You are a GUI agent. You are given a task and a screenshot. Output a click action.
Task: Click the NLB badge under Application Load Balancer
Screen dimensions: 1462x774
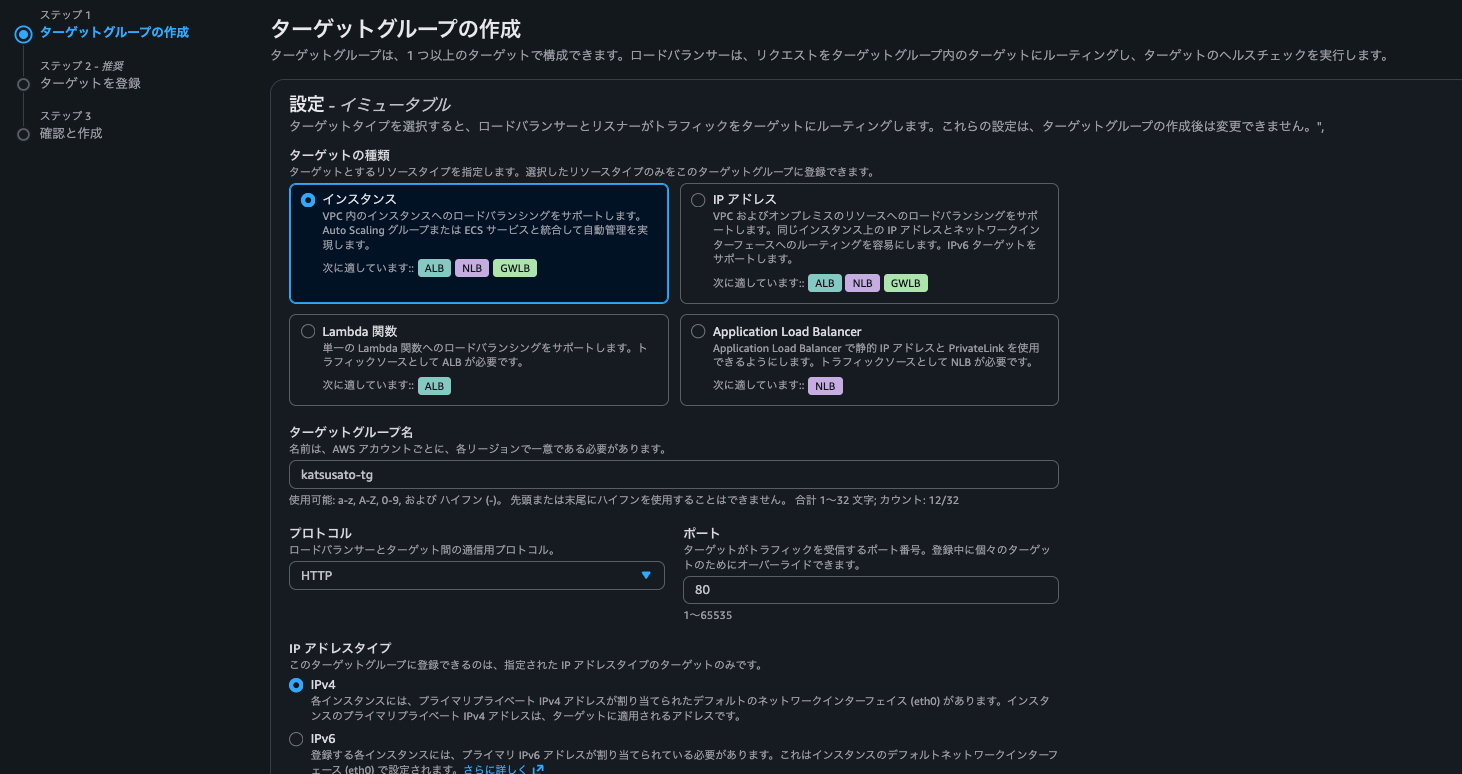(825, 385)
